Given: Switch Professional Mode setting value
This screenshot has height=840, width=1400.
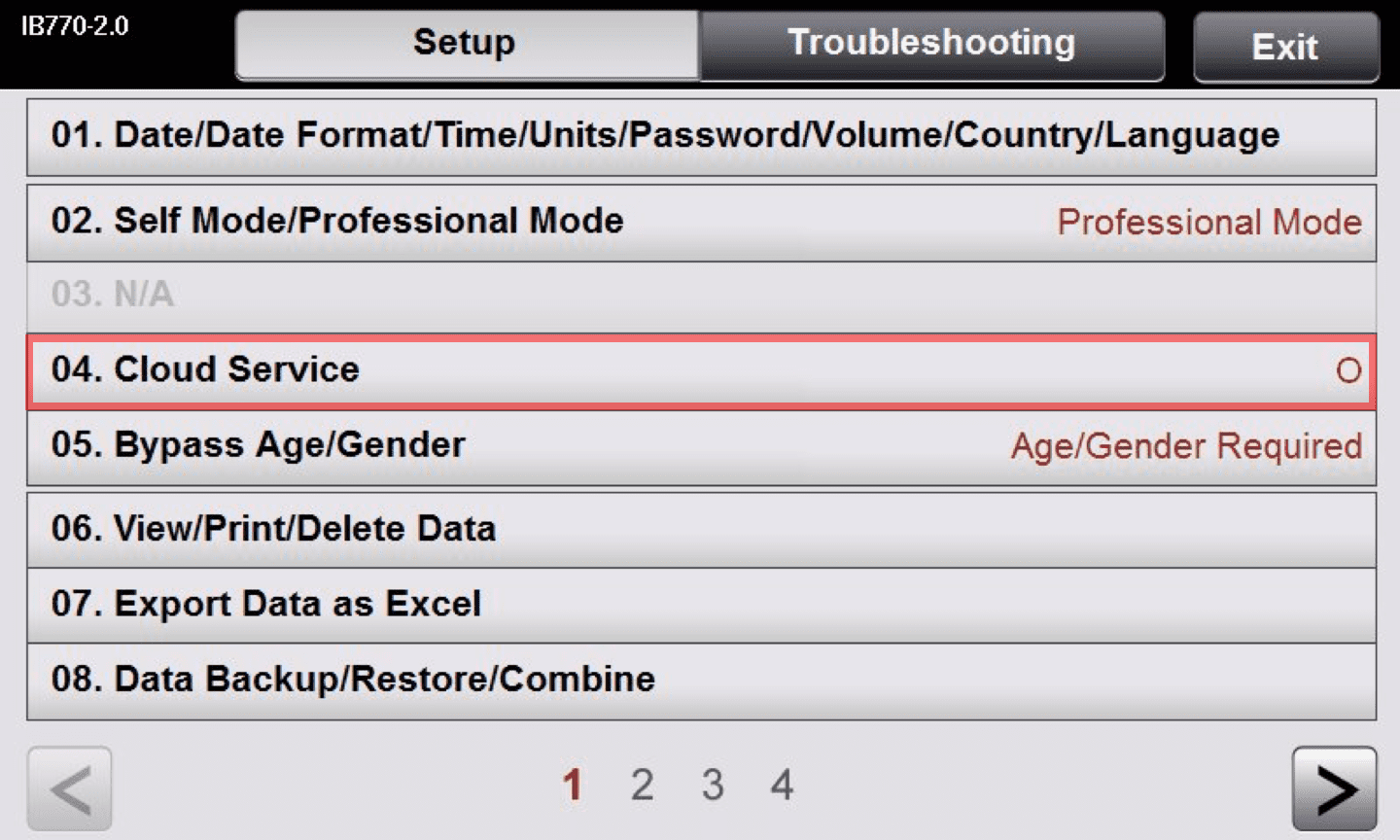Looking at the screenshot, I should click(1209, 223).
